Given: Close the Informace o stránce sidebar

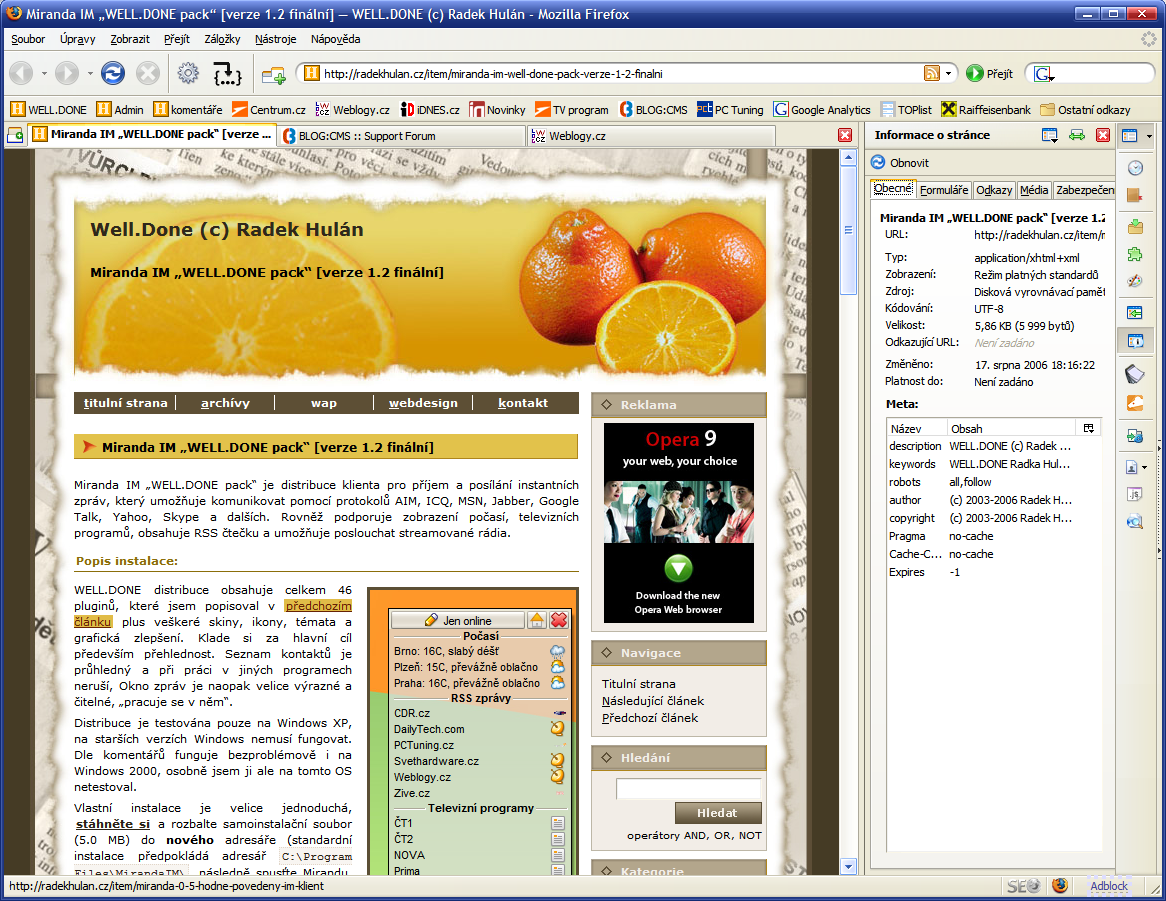Looking at the screenshot, I should [1103, 135].
